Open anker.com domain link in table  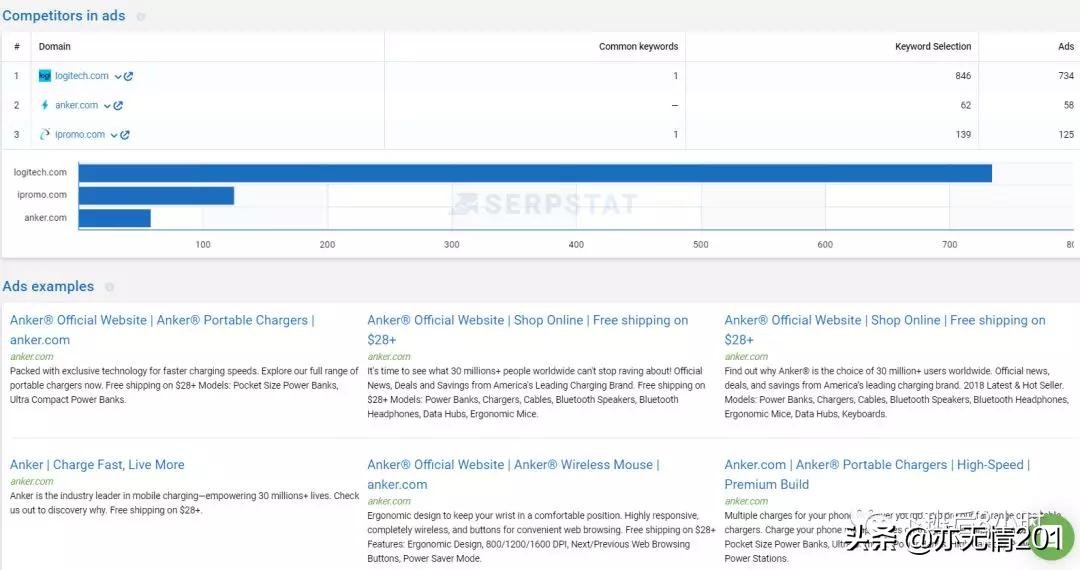coord(76,105)
